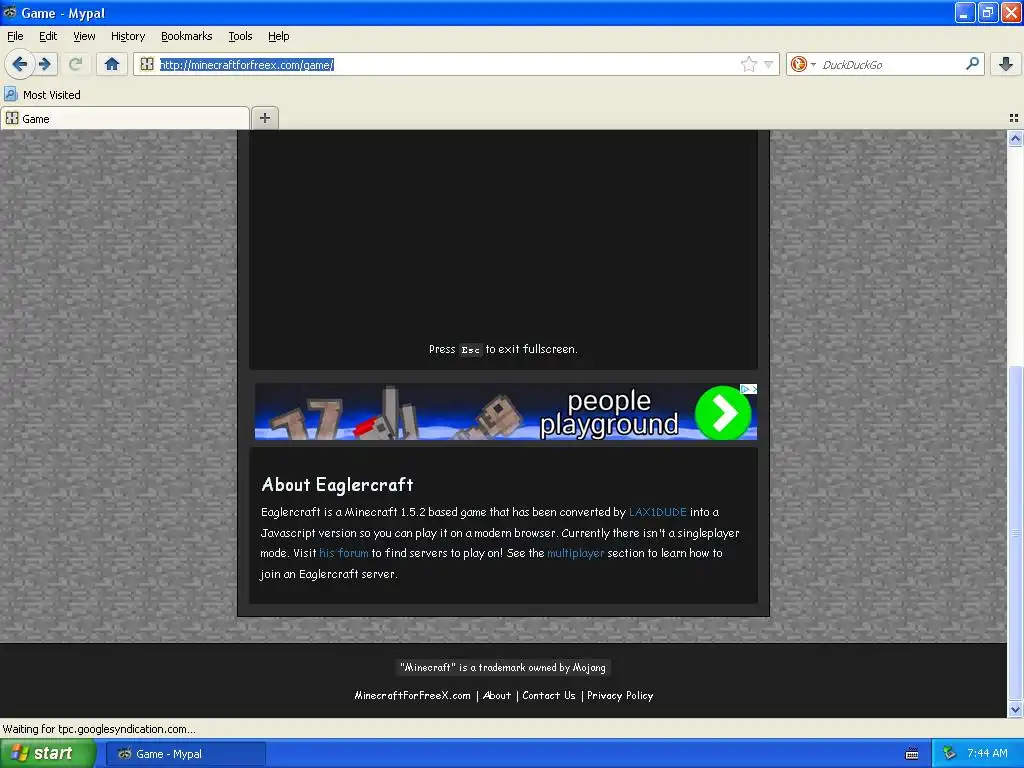Restore down the Mypal window
This screenshot has height=768, width=1024.
point(987,12)
